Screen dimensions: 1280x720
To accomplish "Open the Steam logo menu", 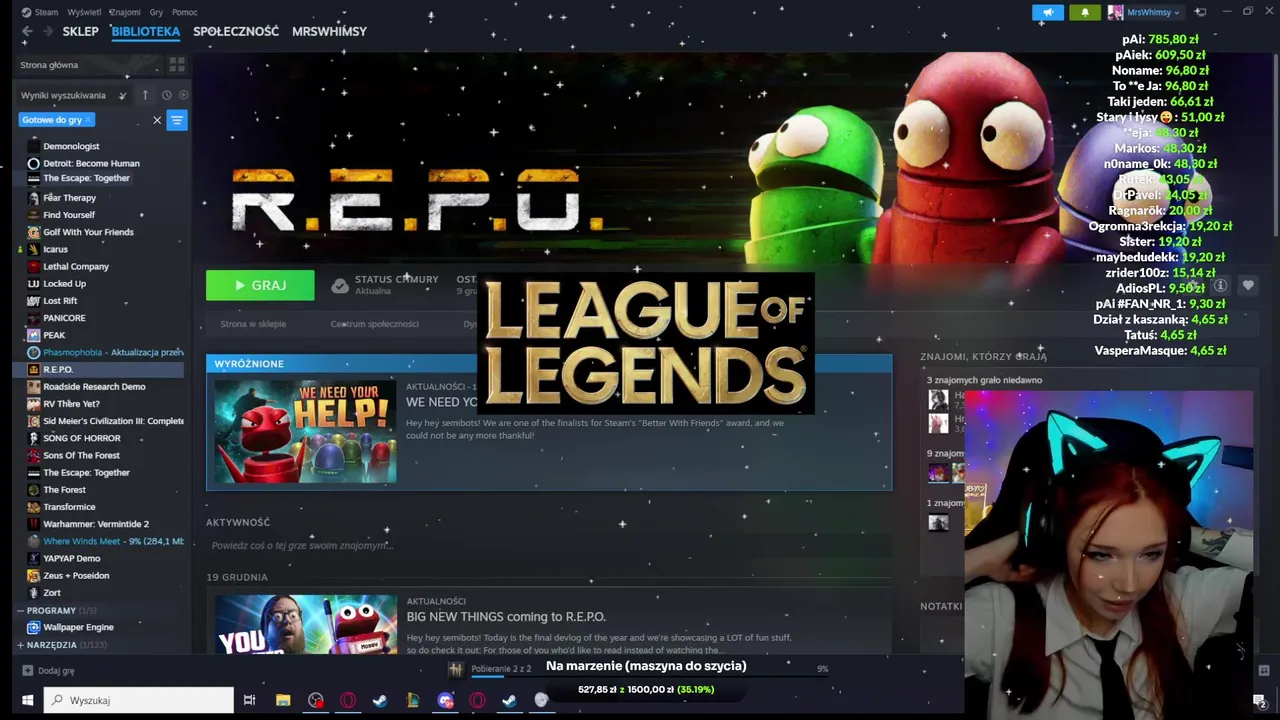I will 27,12.
